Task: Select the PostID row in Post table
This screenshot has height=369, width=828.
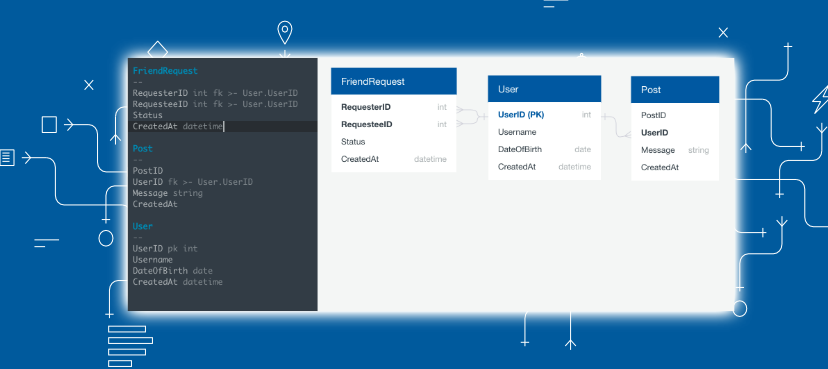Action: [675, 115]
